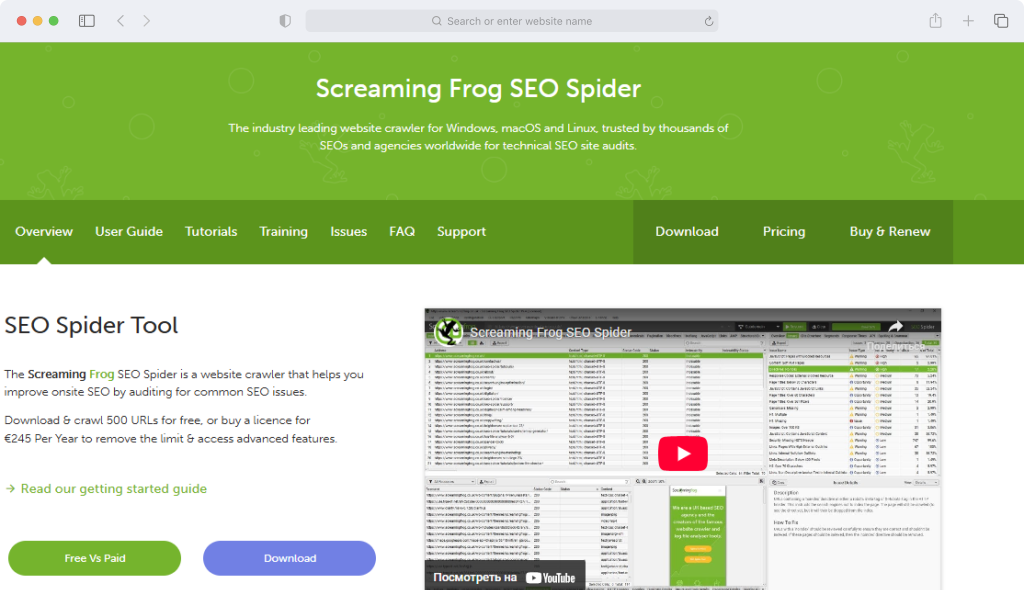Click the Free Vs Paid button
The image size is (1024, 590).
95,558
